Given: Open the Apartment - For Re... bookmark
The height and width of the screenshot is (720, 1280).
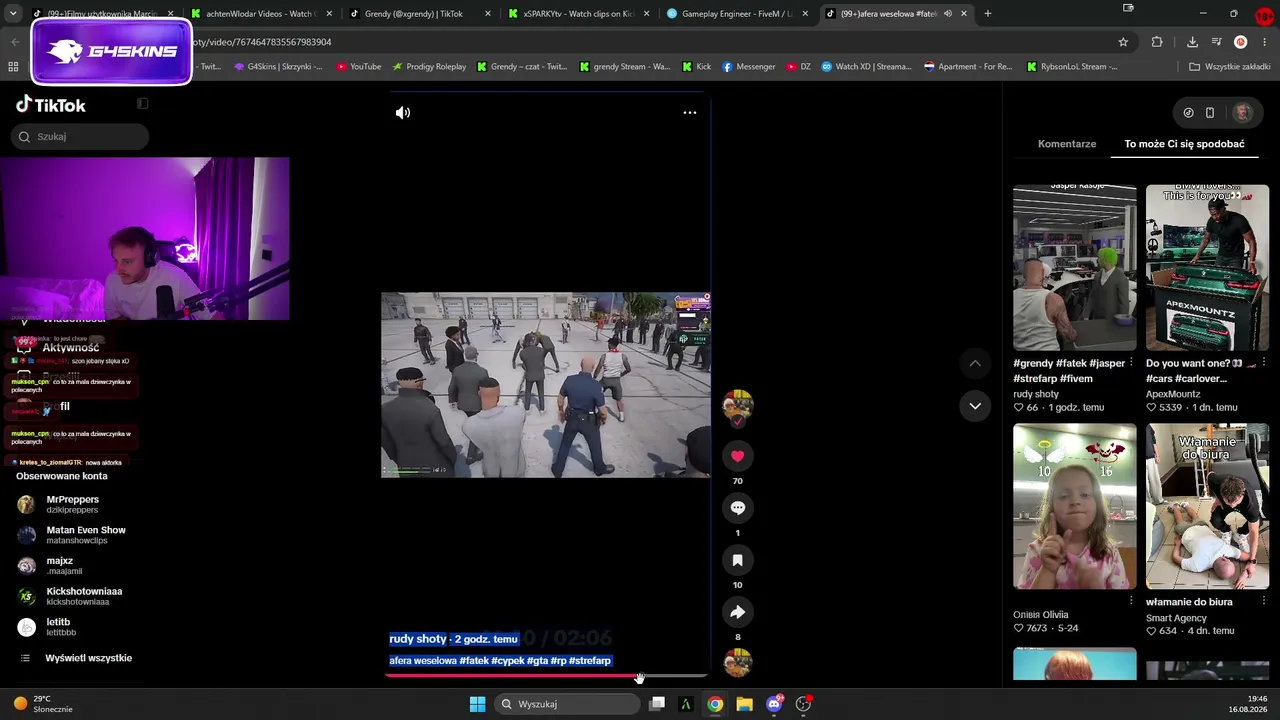Looking at the screenshot, I should pyautogui.click(x=968, y=67).
